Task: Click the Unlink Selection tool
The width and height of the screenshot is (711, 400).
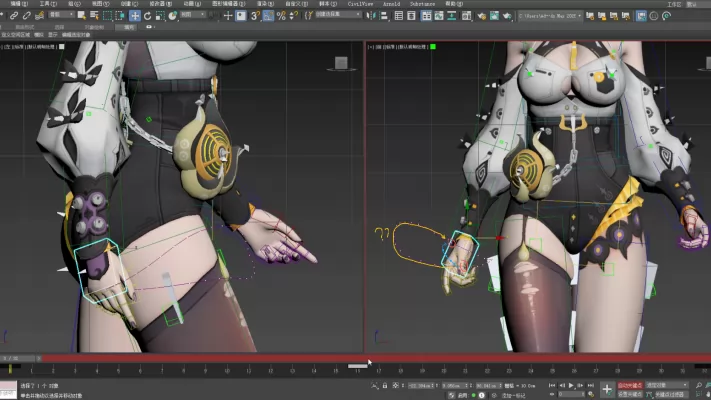Action: [27, 16]
